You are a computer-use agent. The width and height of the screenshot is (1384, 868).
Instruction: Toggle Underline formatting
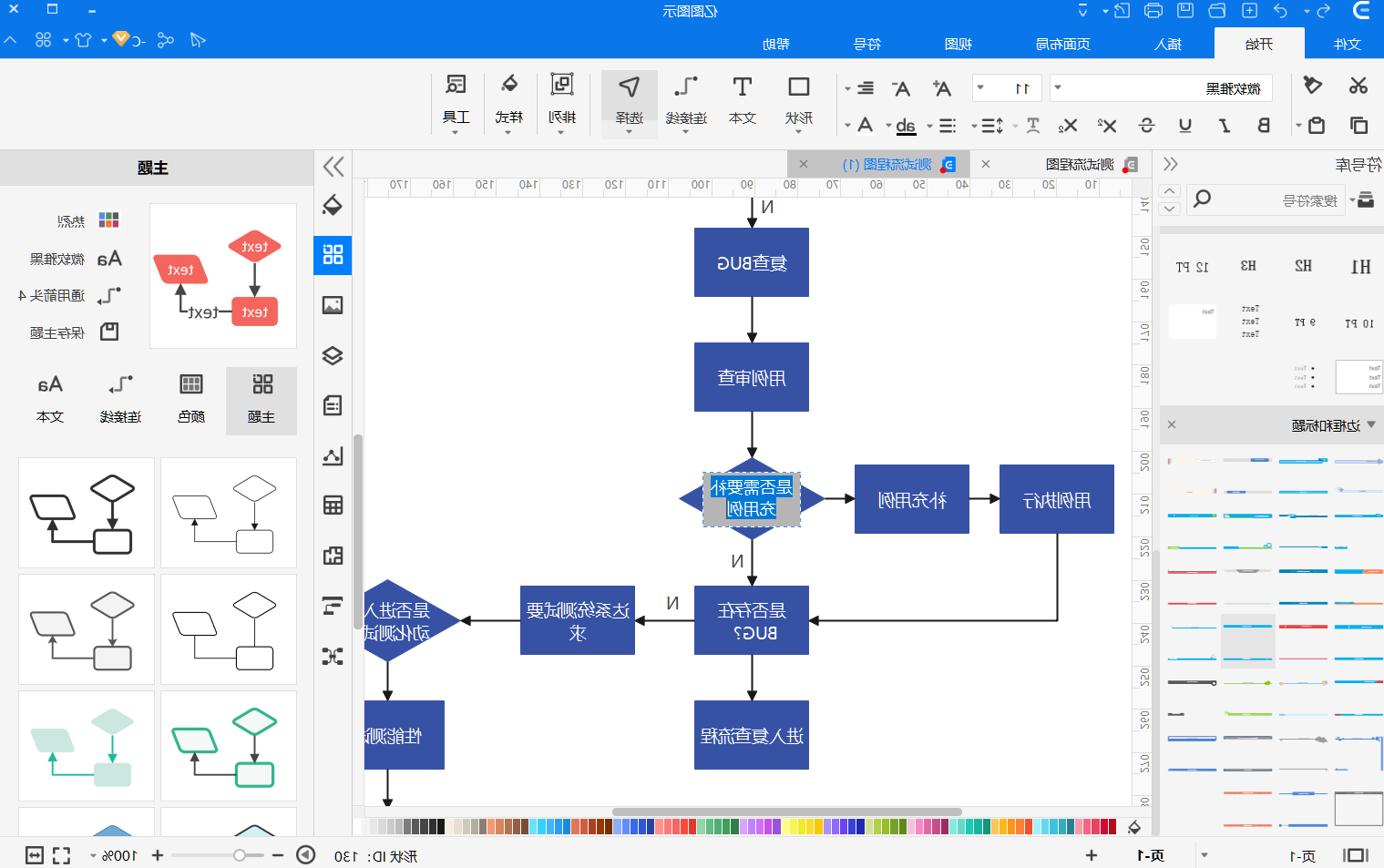click(x=1185, y=126)
